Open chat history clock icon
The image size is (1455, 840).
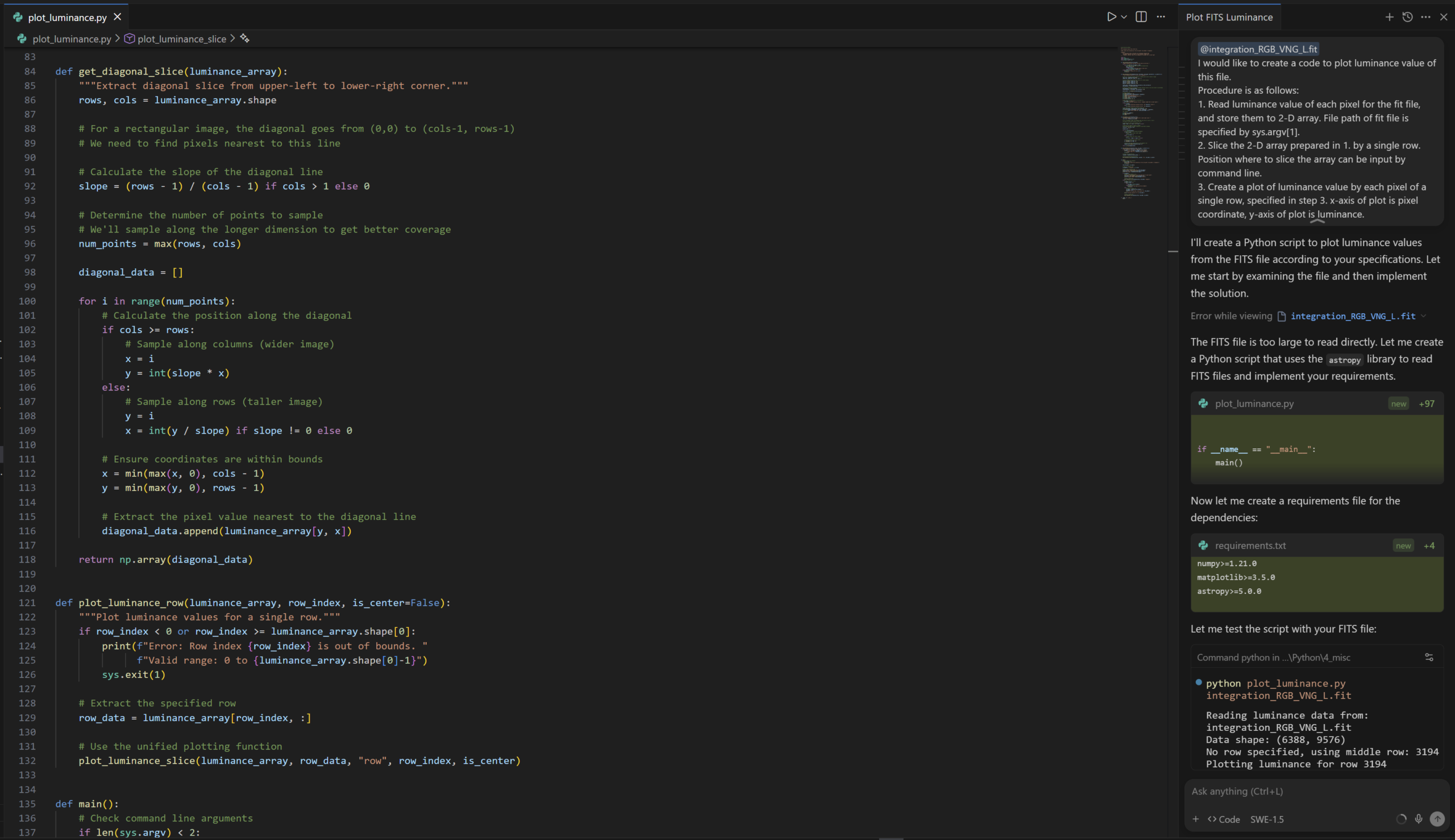[x=1407, y=16]
